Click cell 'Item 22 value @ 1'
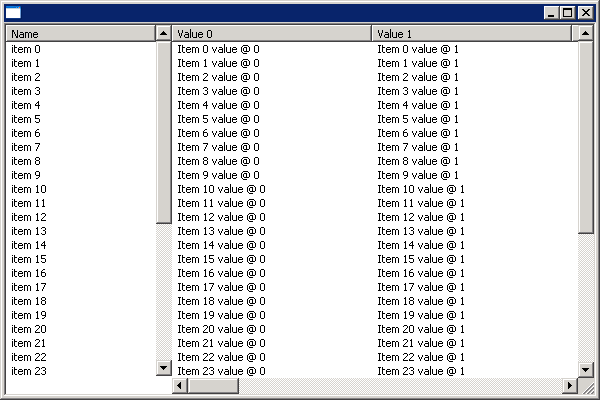600x400 pixels. point(421,357)
